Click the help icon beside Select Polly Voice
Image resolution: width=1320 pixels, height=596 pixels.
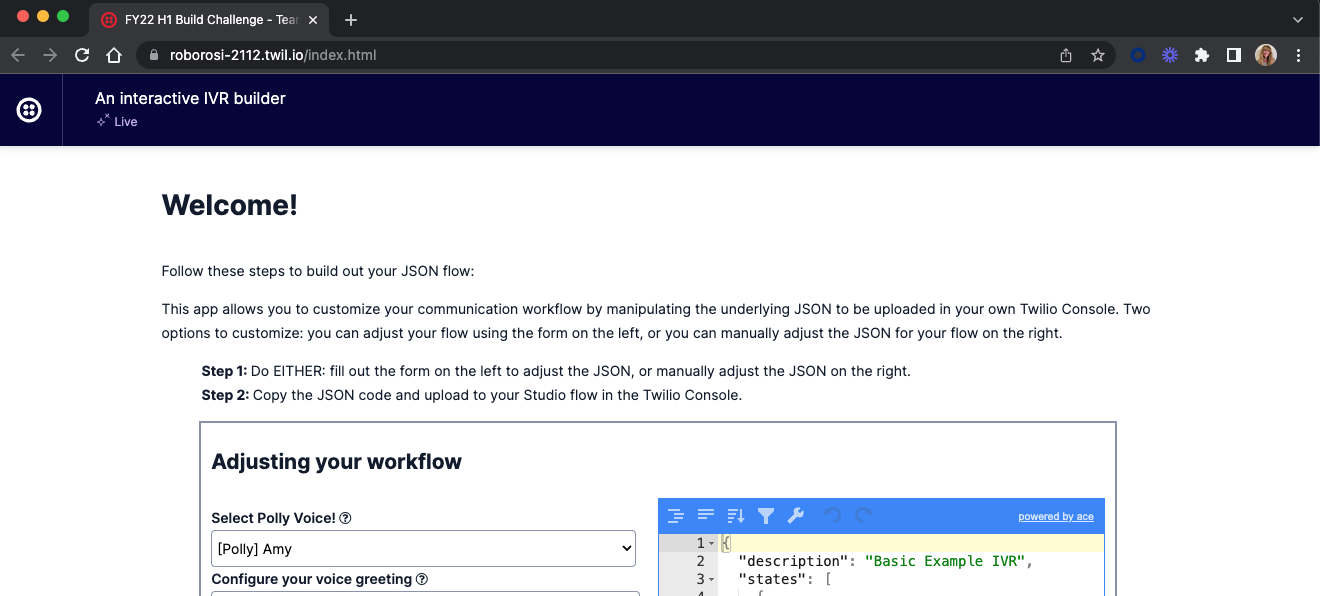click(345, 518)
